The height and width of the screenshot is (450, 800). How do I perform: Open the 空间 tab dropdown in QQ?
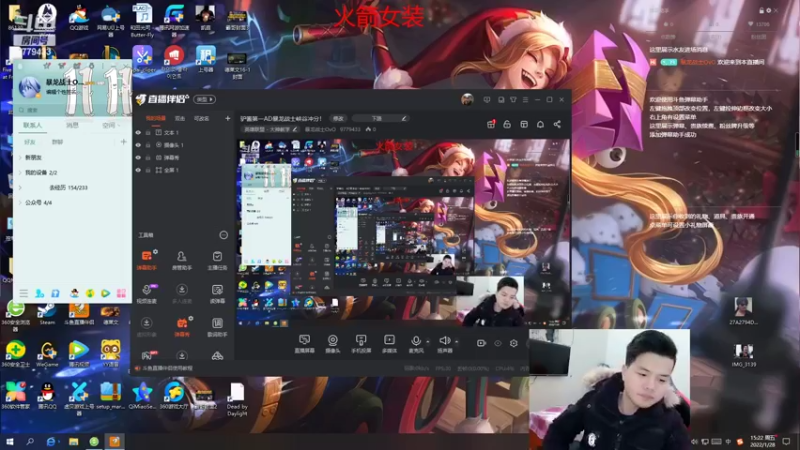pos(119,126)
